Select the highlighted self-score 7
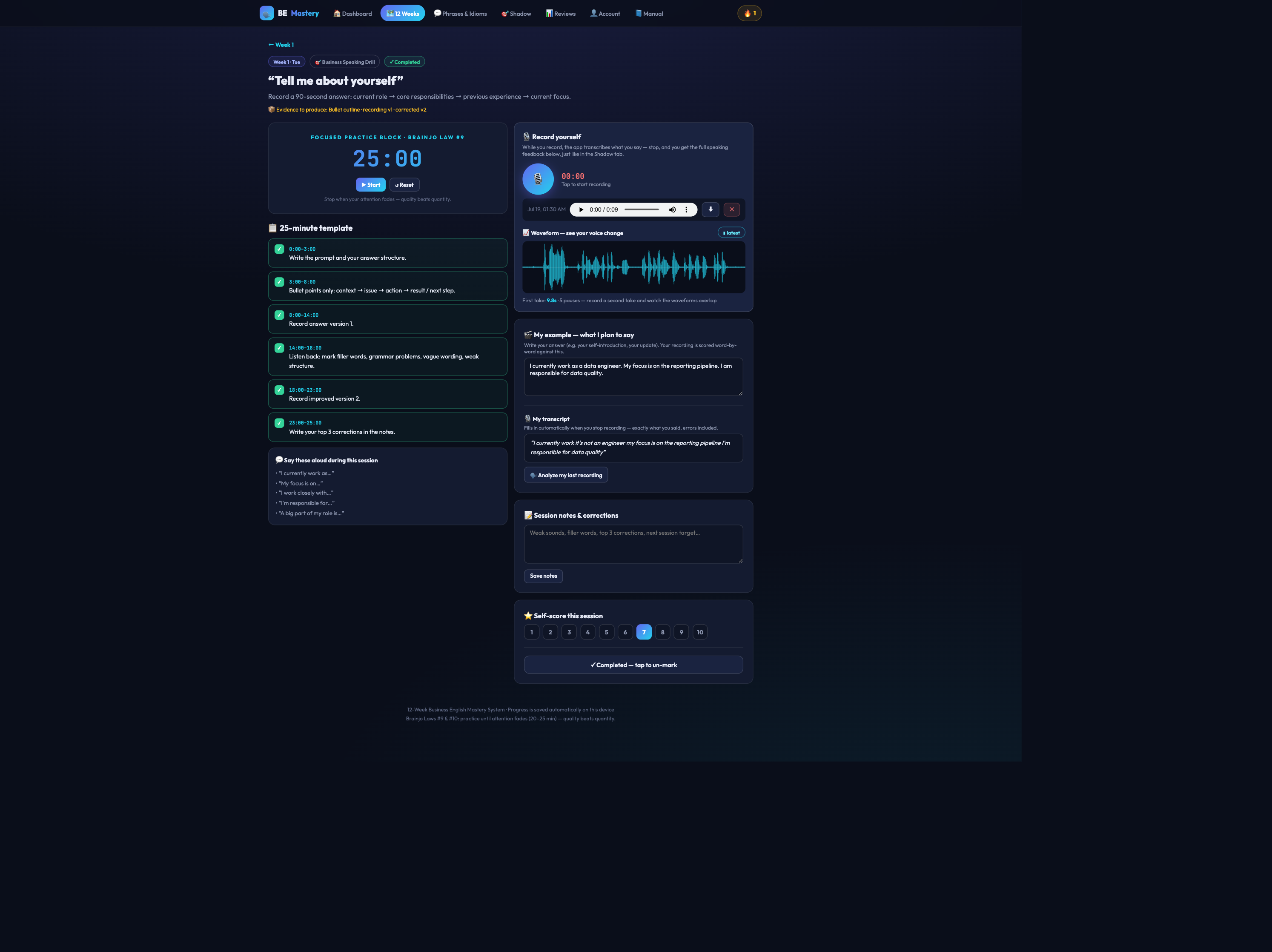 (x=644, y=632)
